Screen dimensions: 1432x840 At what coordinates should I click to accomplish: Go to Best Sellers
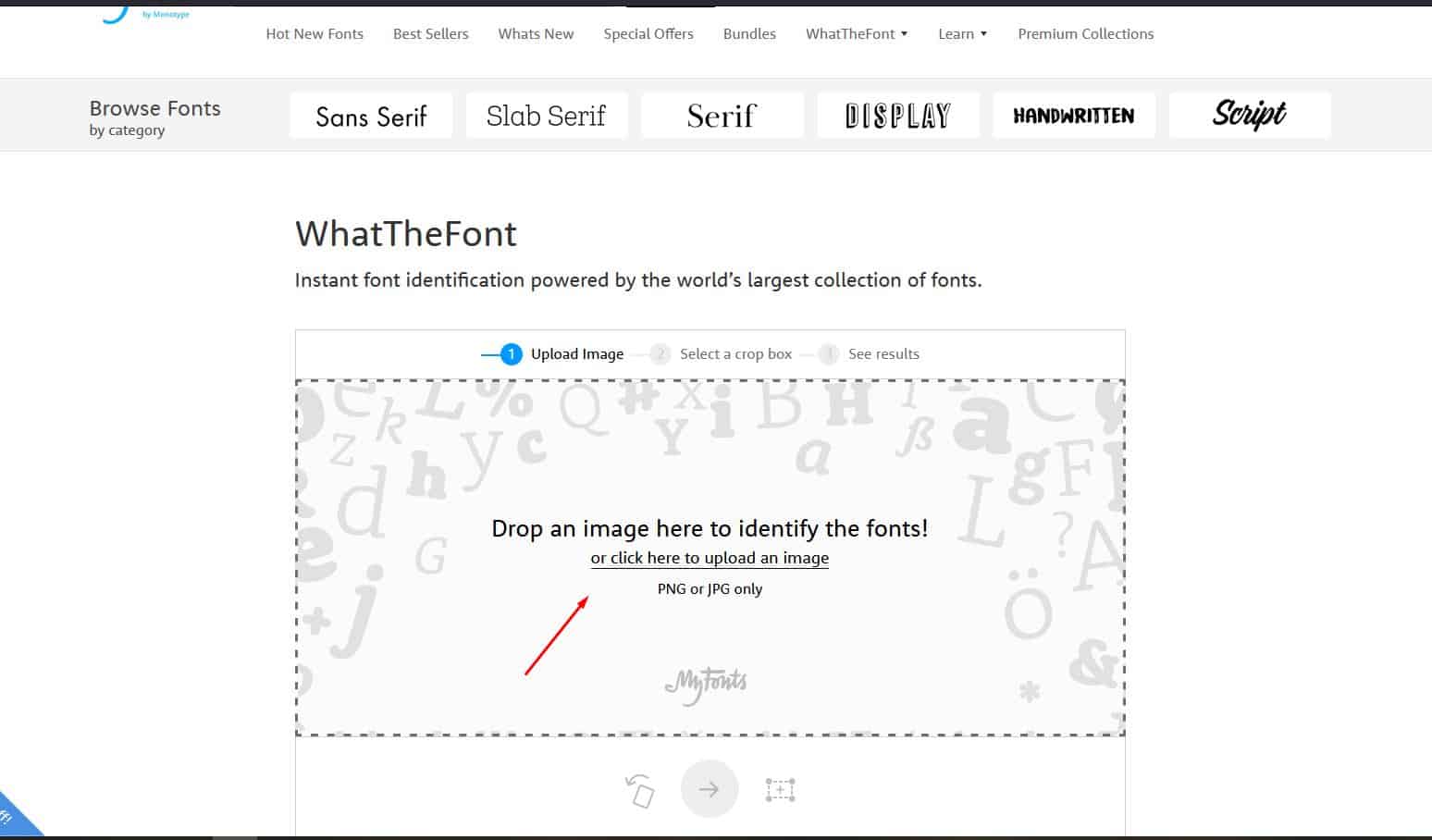click(x=430, y=34)
